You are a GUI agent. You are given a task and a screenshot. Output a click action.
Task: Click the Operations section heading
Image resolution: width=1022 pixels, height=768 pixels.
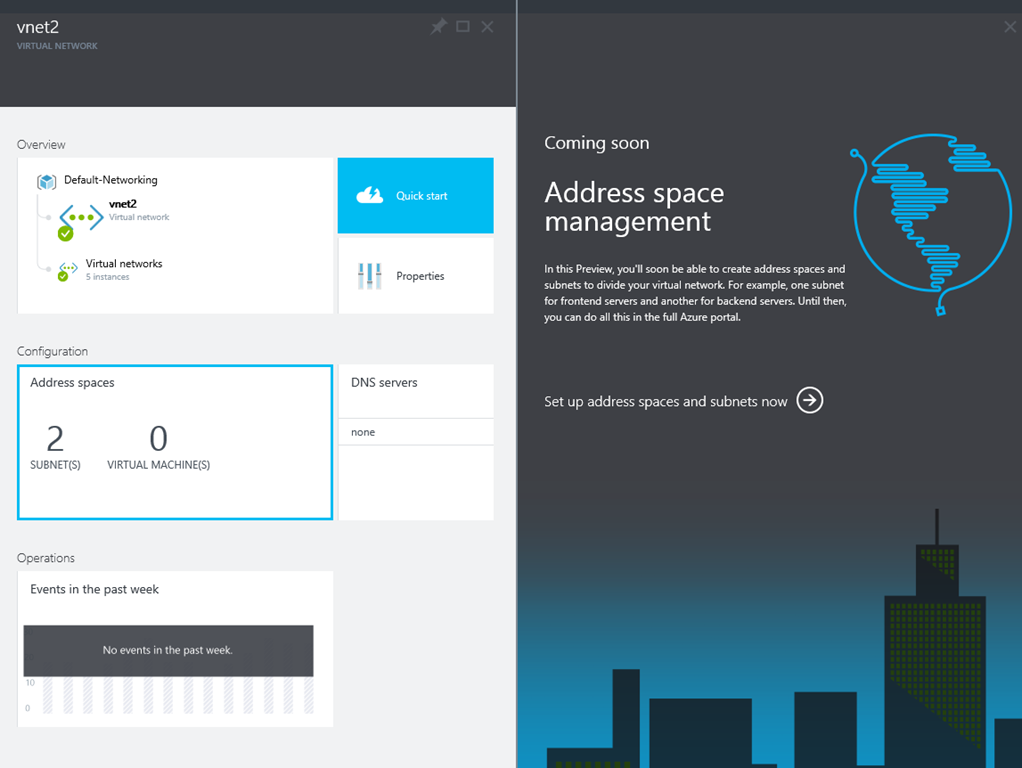46,558
